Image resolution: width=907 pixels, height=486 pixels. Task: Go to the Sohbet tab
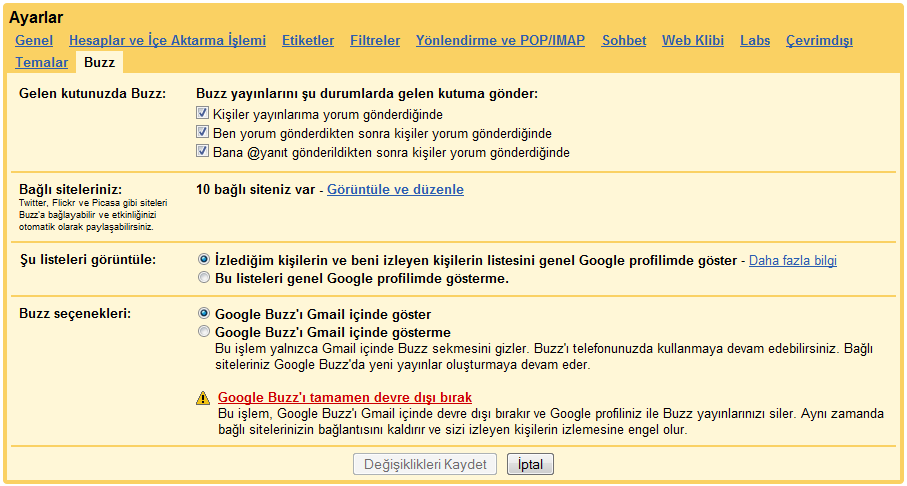pyautogui.click(x=624, y=40)
